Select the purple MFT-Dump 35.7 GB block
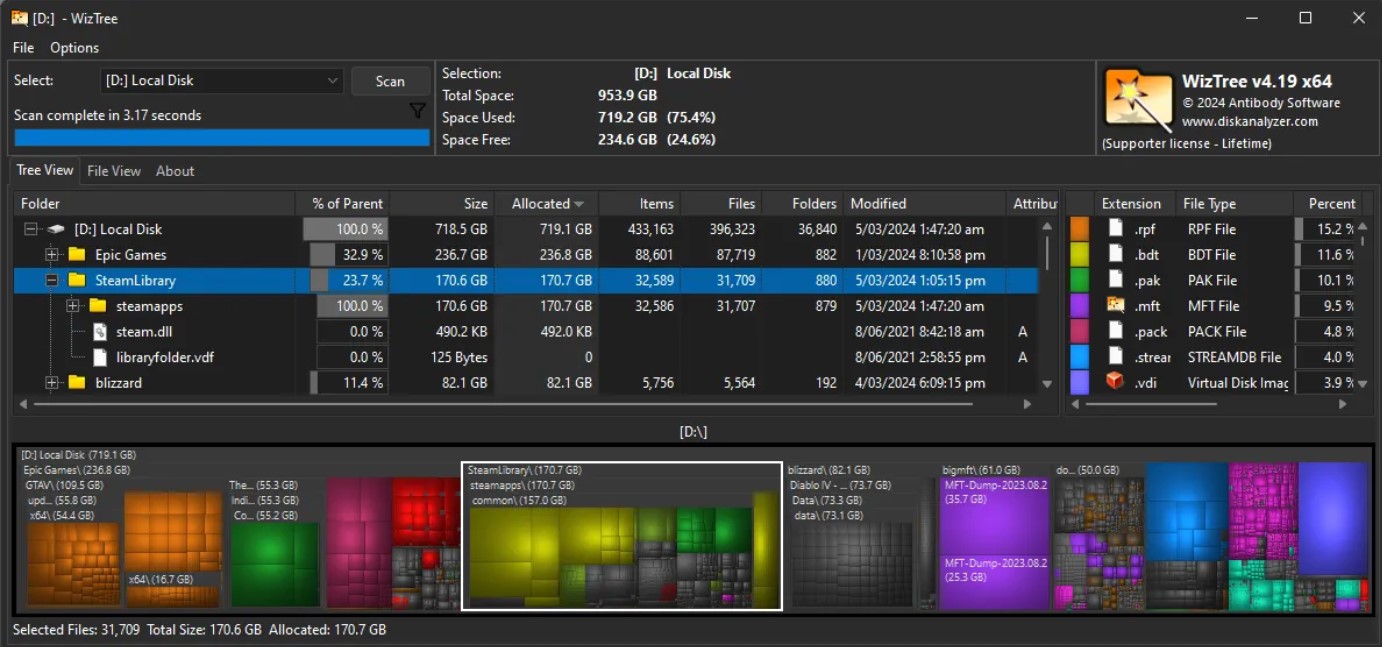This screenshot has width=1382, height=647. click(994, 517)
